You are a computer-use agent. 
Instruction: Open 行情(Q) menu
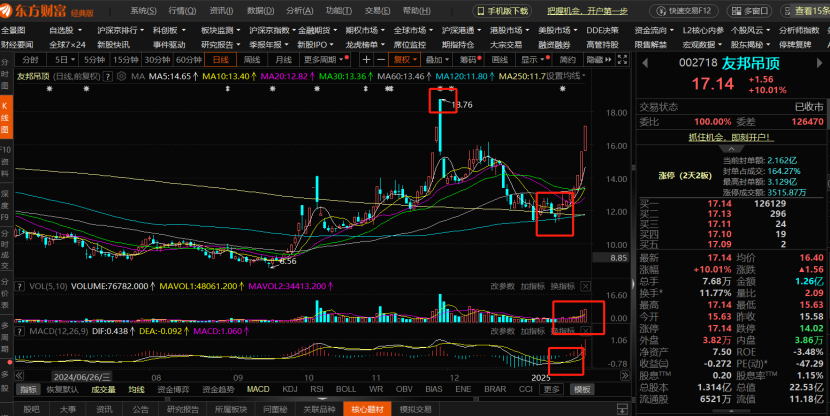click(182, 11)
